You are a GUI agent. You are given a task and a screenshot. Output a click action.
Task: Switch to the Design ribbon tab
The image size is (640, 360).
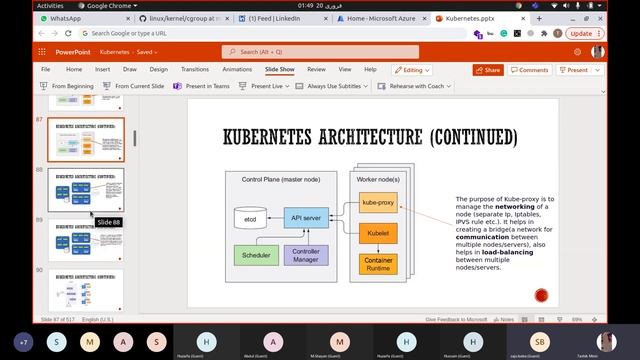159,69
